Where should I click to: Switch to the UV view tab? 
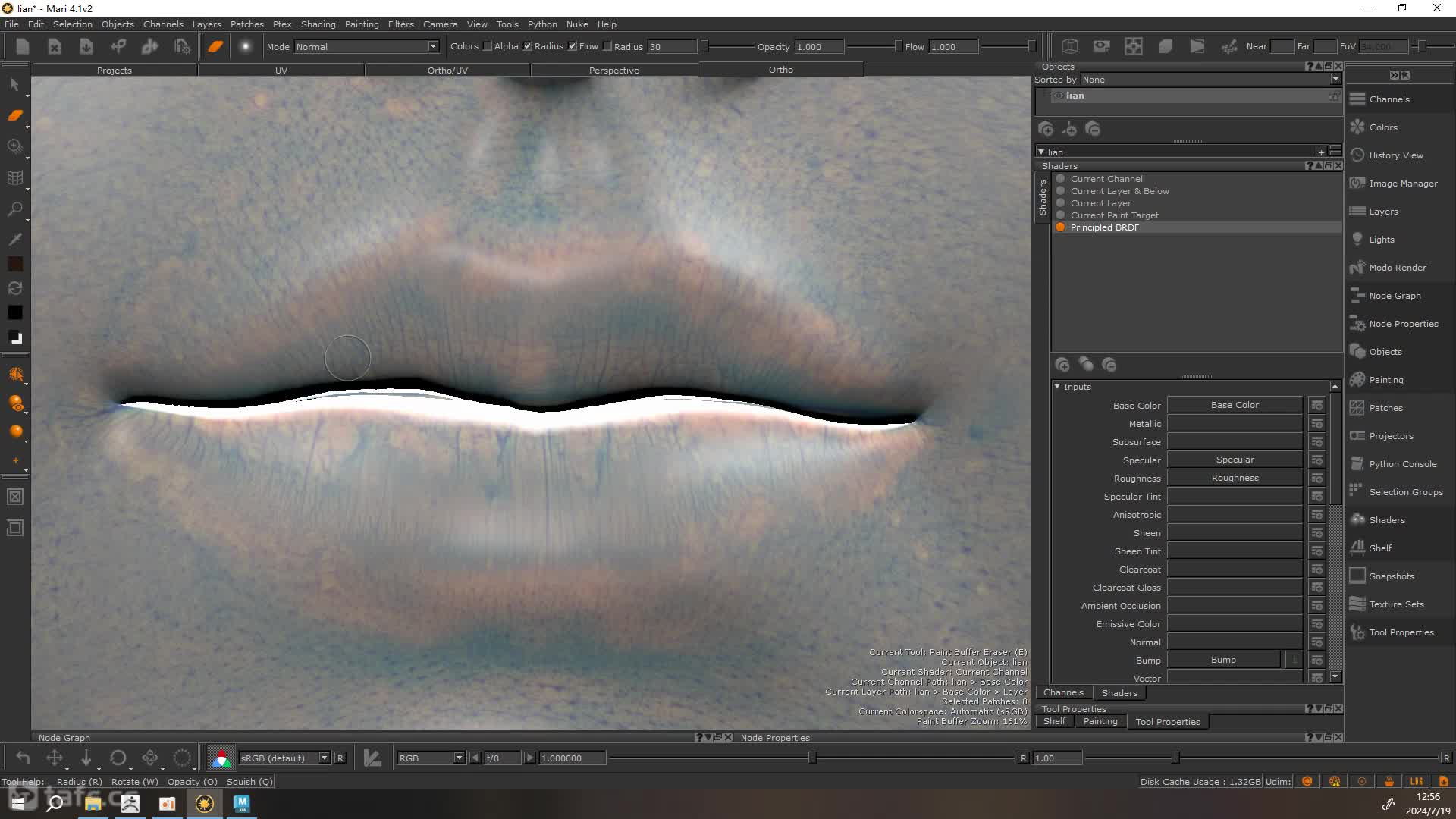point(281,70)
